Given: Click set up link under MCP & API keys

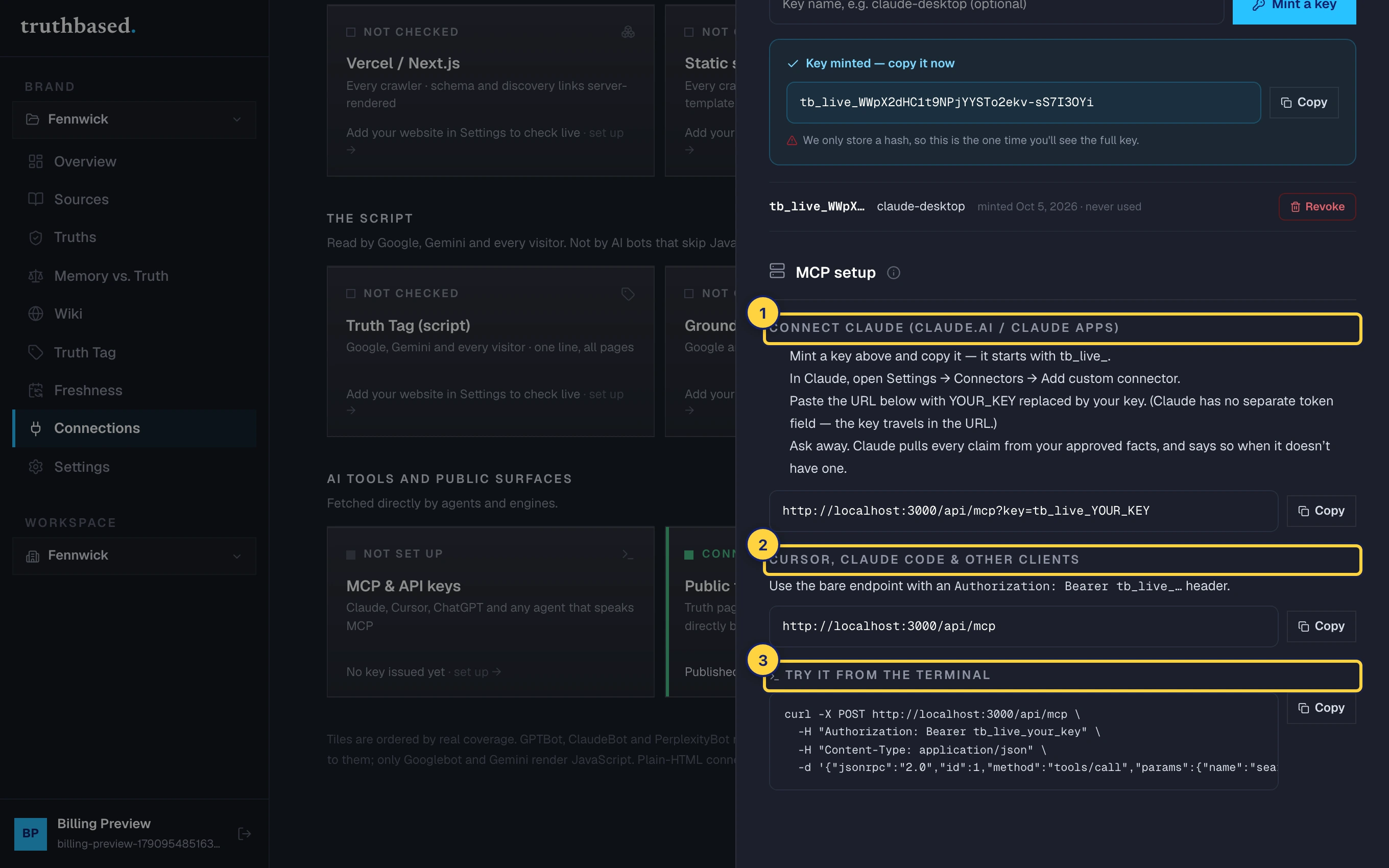Looking at the screenshot, I should click(477, 671).
